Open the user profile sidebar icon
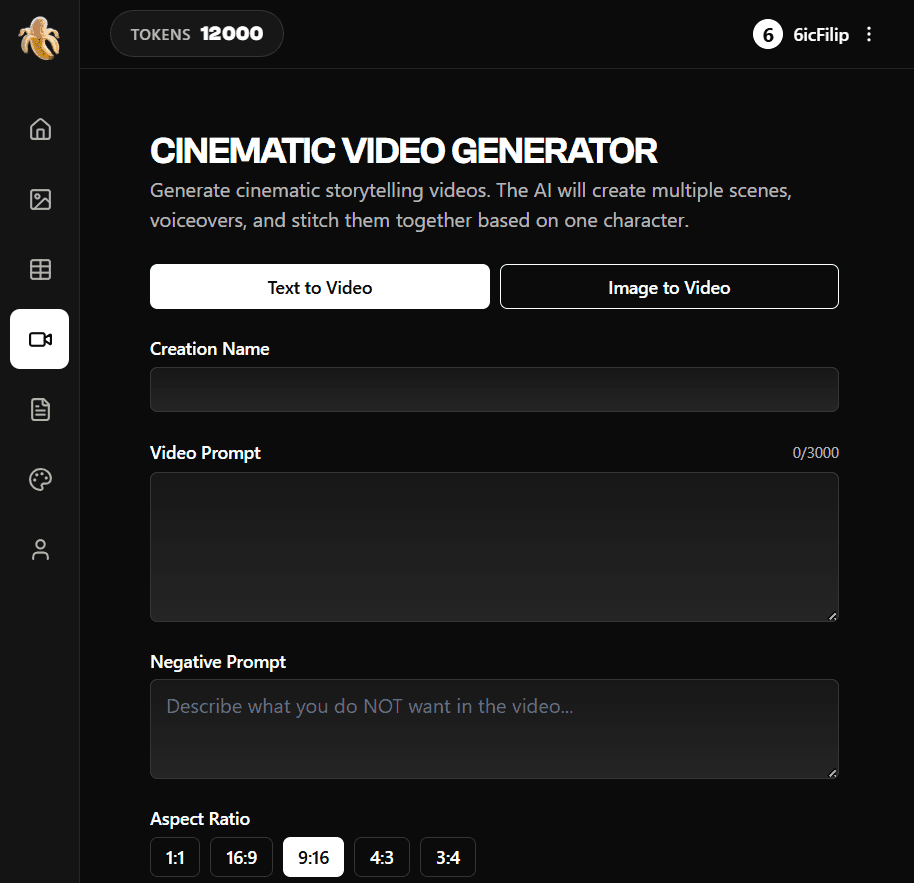The height and width of the screenshot is (883, 914). tap(40, 549)
